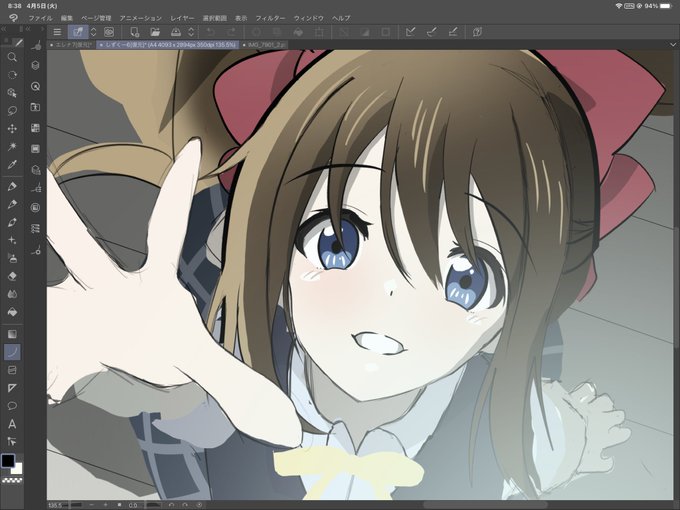Select the Gradient tool

point(12,334)
